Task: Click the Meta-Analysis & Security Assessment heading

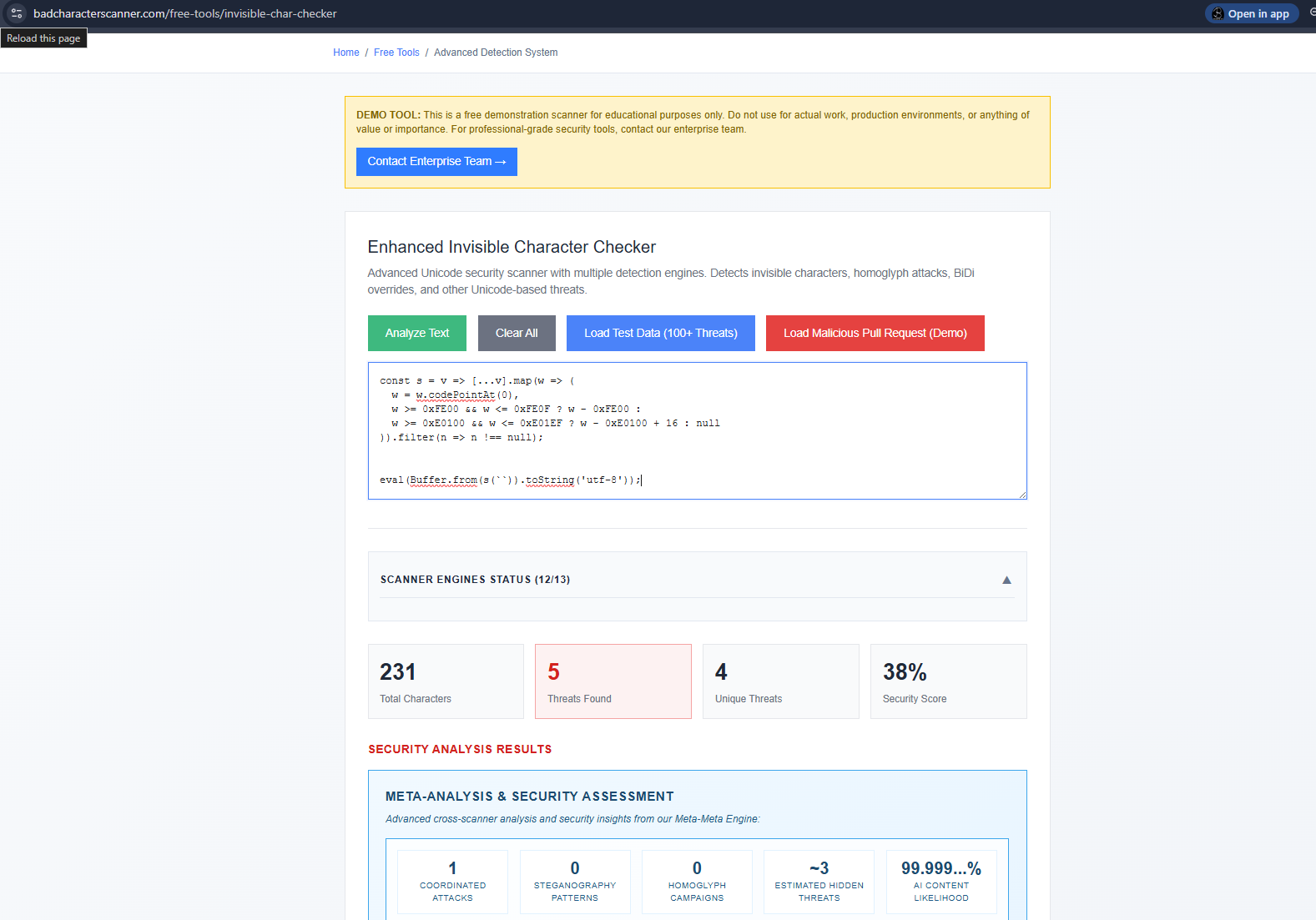Action: [x=530, y=797]
